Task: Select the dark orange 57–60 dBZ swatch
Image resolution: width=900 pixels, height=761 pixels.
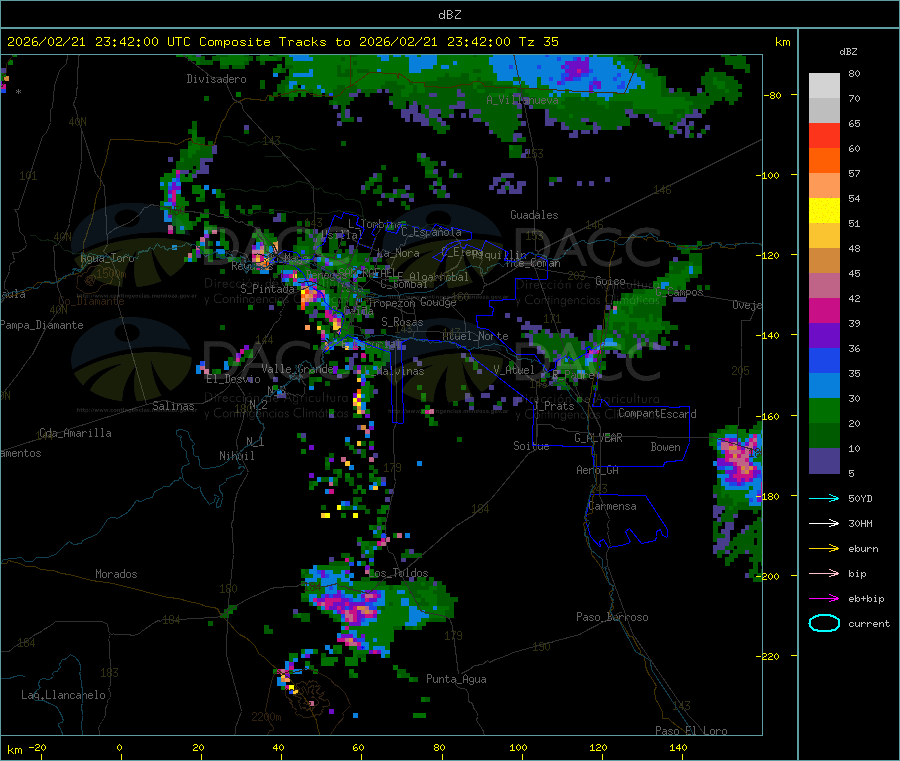Action: point(824,161)
